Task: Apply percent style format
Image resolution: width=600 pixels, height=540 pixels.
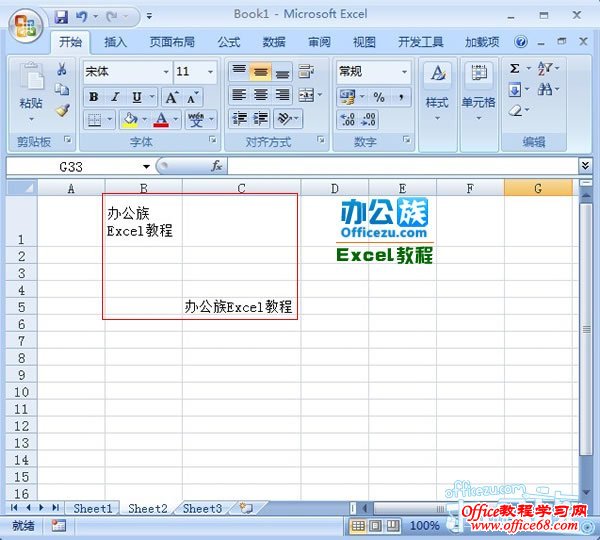Action: tap(379, 97)
